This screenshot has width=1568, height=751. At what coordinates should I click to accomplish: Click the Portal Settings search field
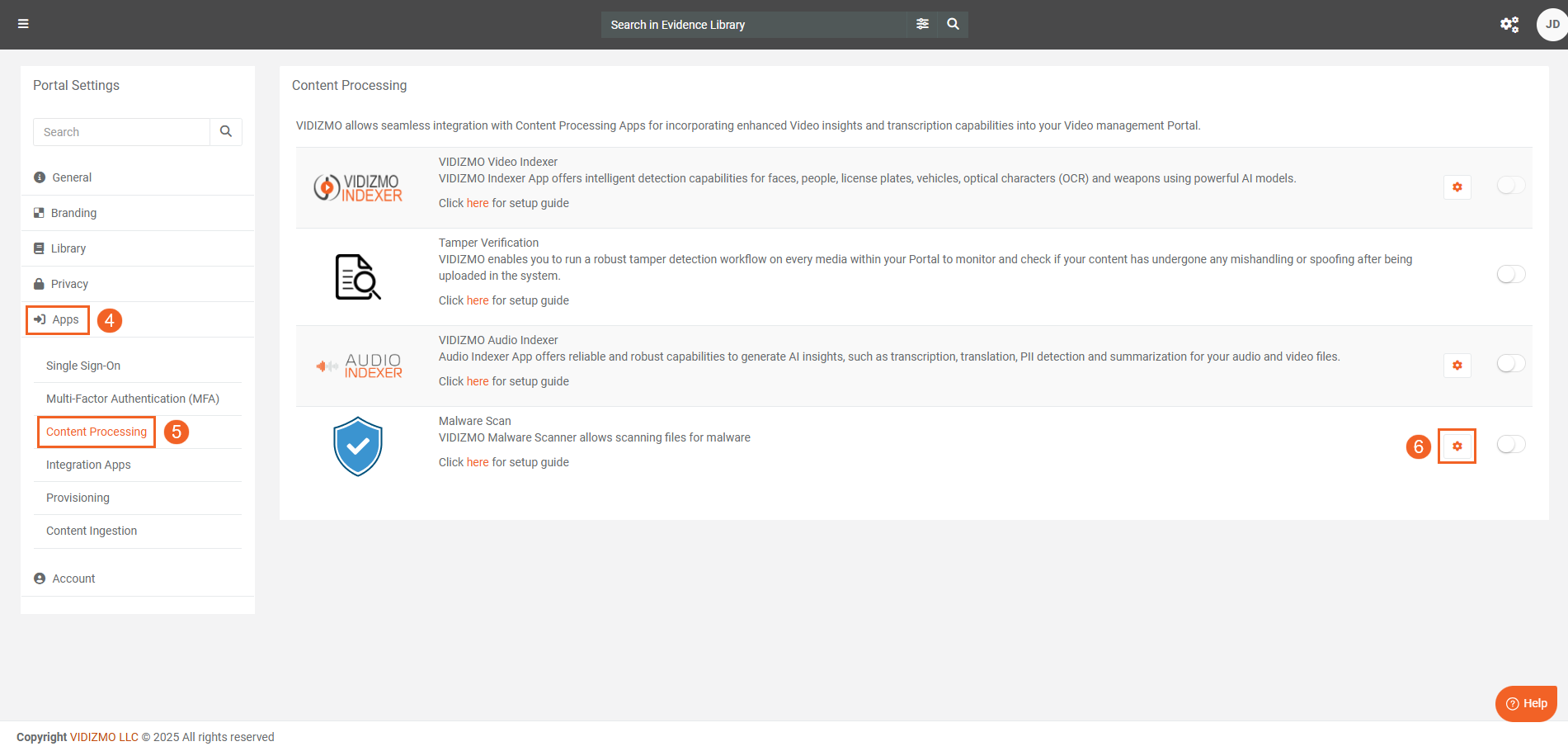click(121, 132)
